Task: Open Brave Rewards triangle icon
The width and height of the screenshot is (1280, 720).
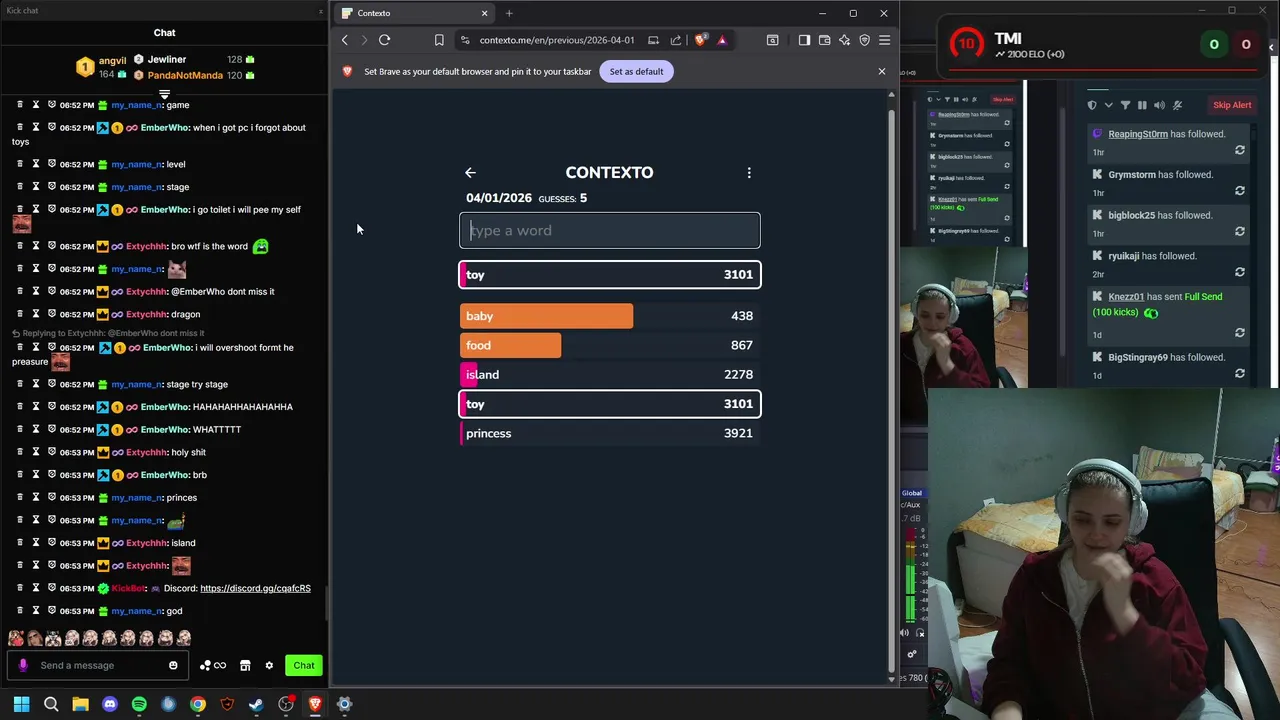Action: (722, 40)
